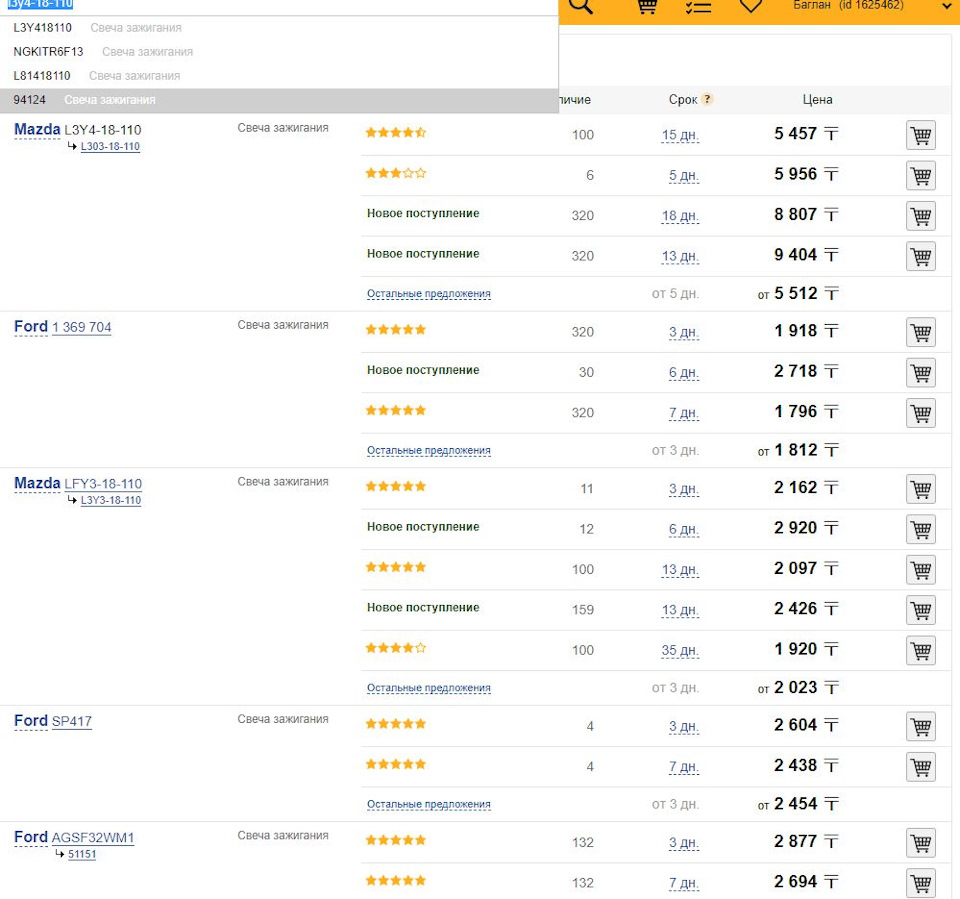Open the shopping cart in orange header
This screenshot has height=899, width=960.
647,6
